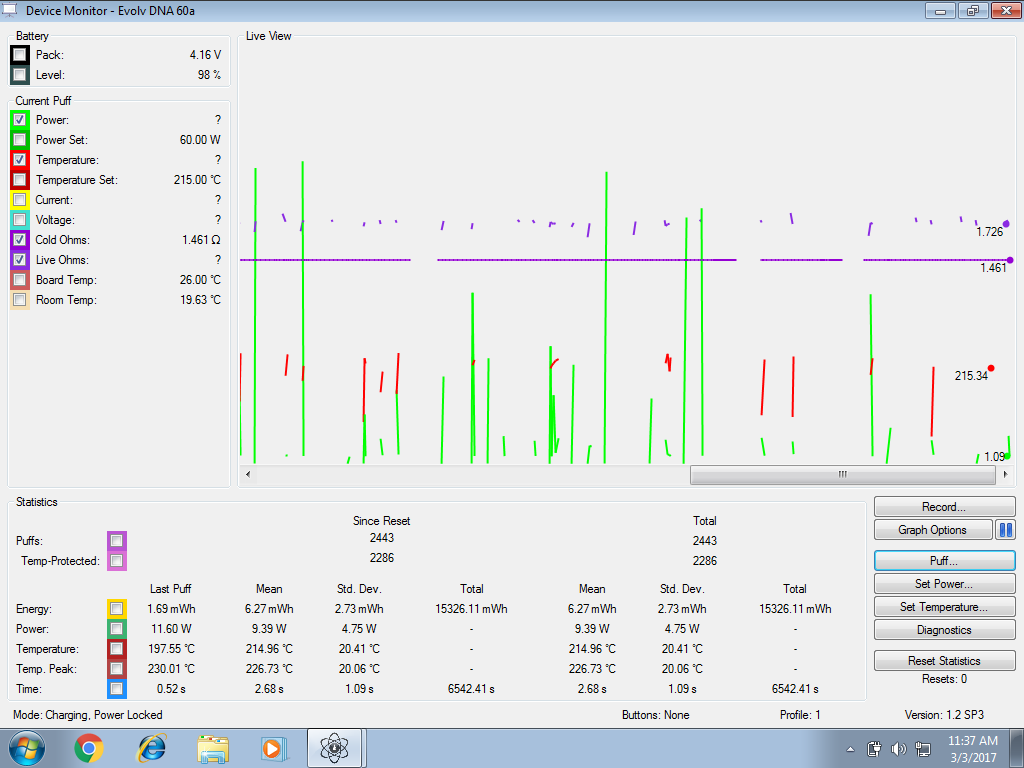
Task: Click the Last Puff time value 0.52 s
Action: [171, 688]
